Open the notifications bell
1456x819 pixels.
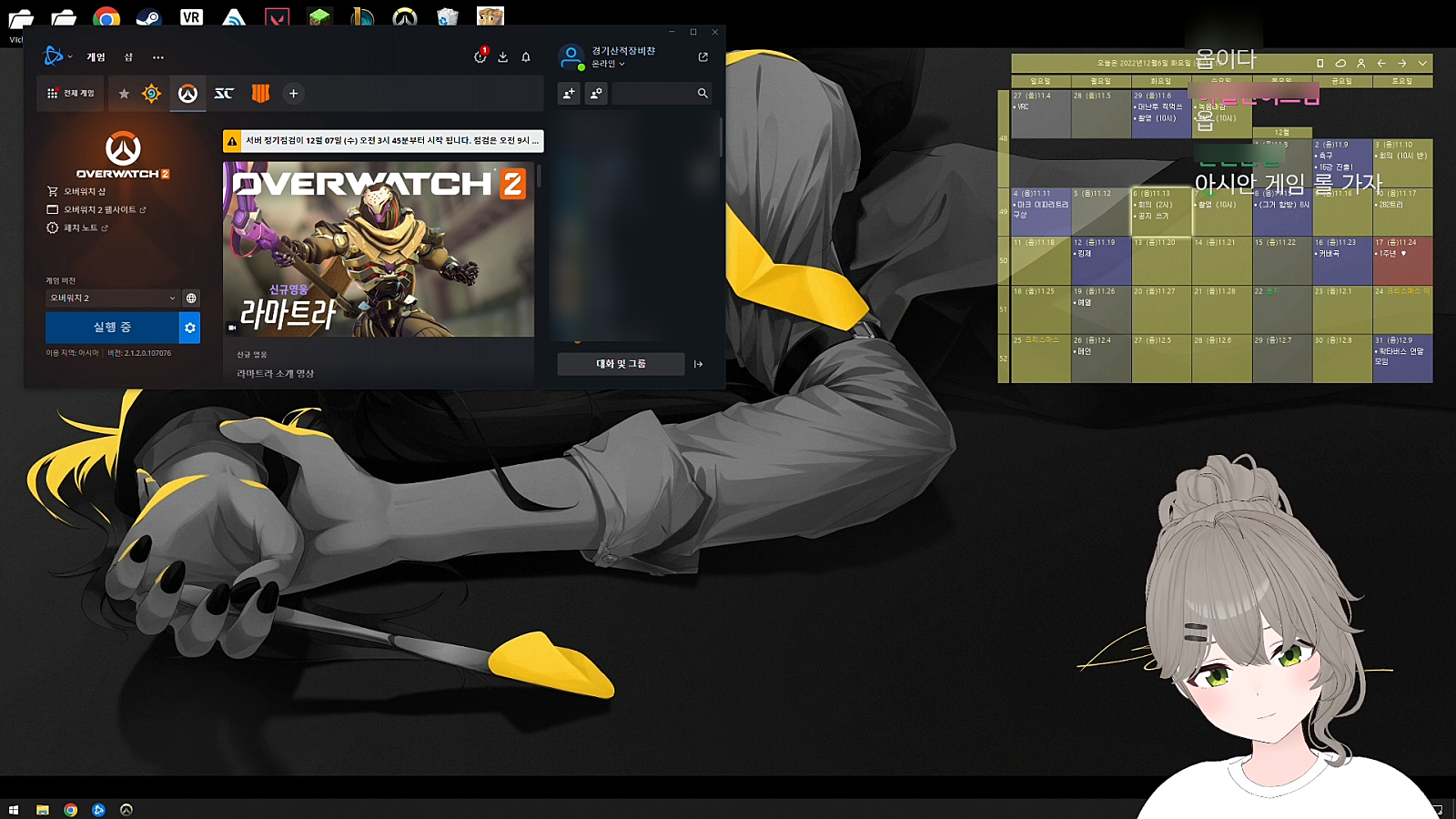(526, 57)
